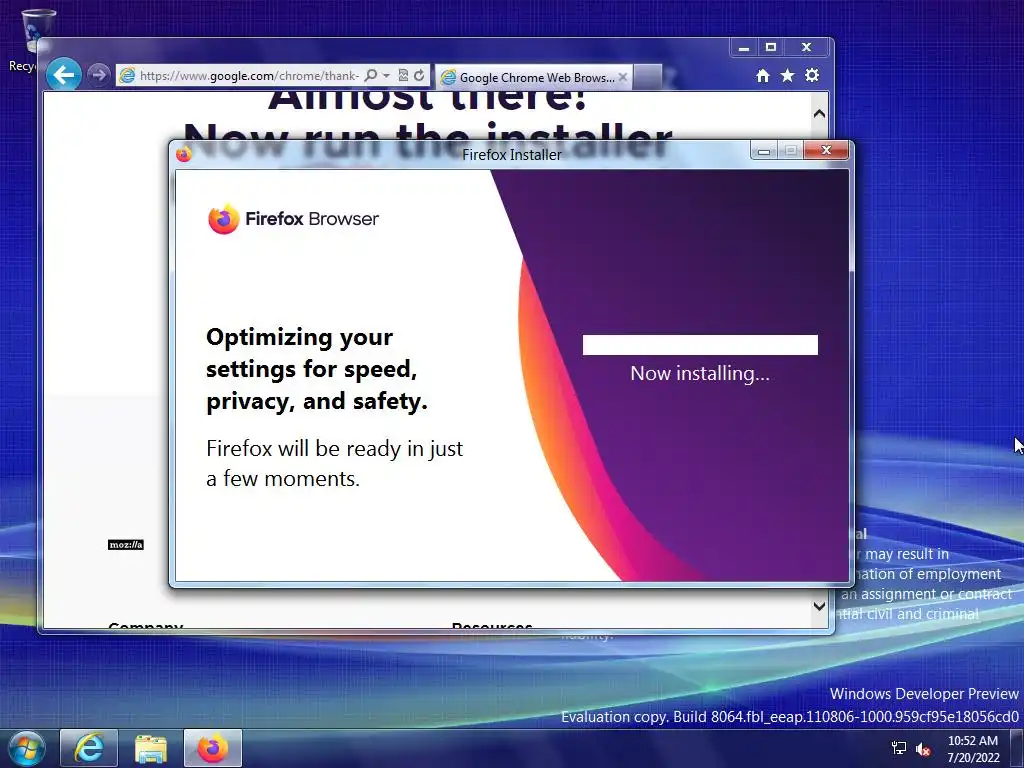Image resolution: width=1024 pixels, height=768 pixels.
Task: Toggle Compatibility View icon in address bar
Action: [x=404, y=76]
